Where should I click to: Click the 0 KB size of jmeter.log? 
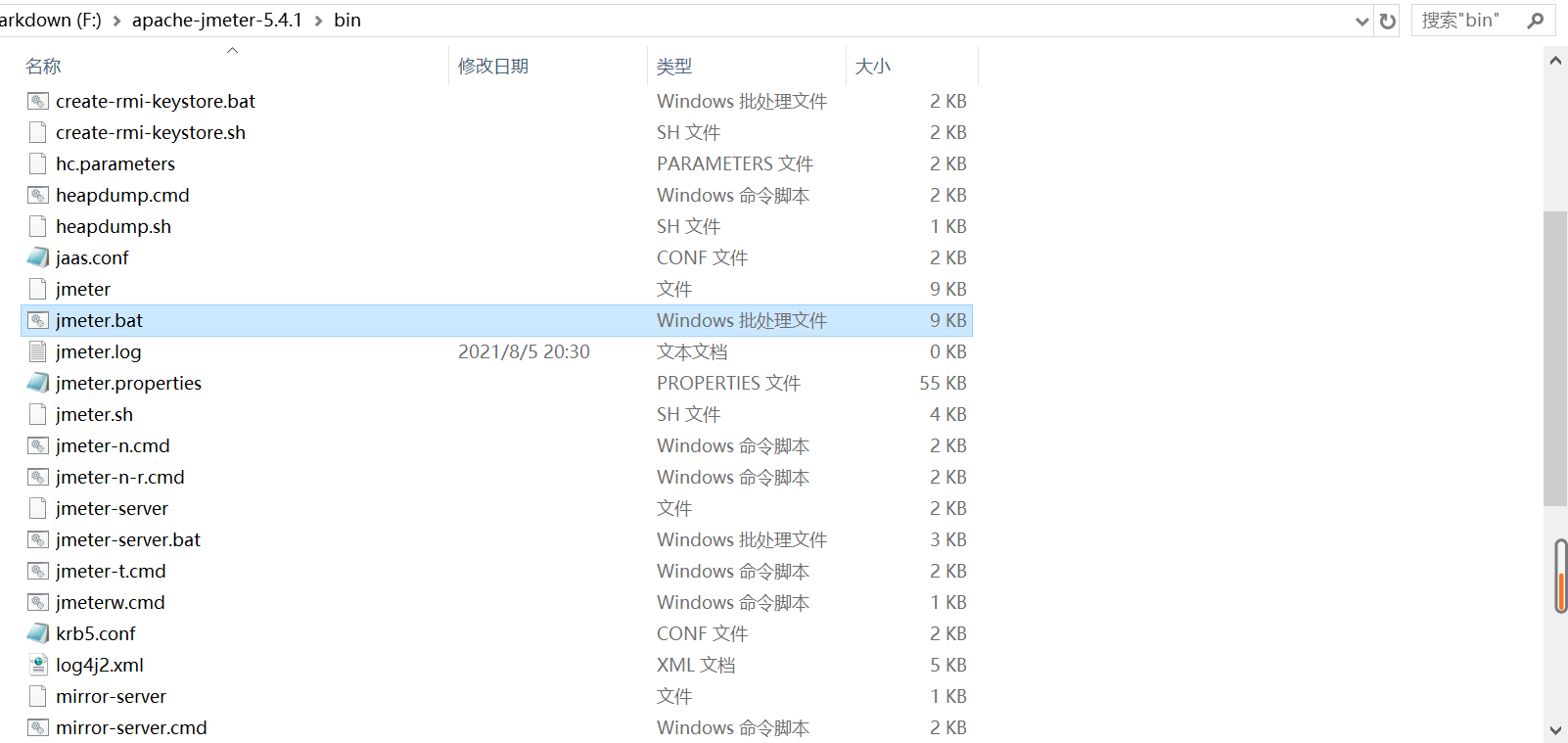[948, 351]
